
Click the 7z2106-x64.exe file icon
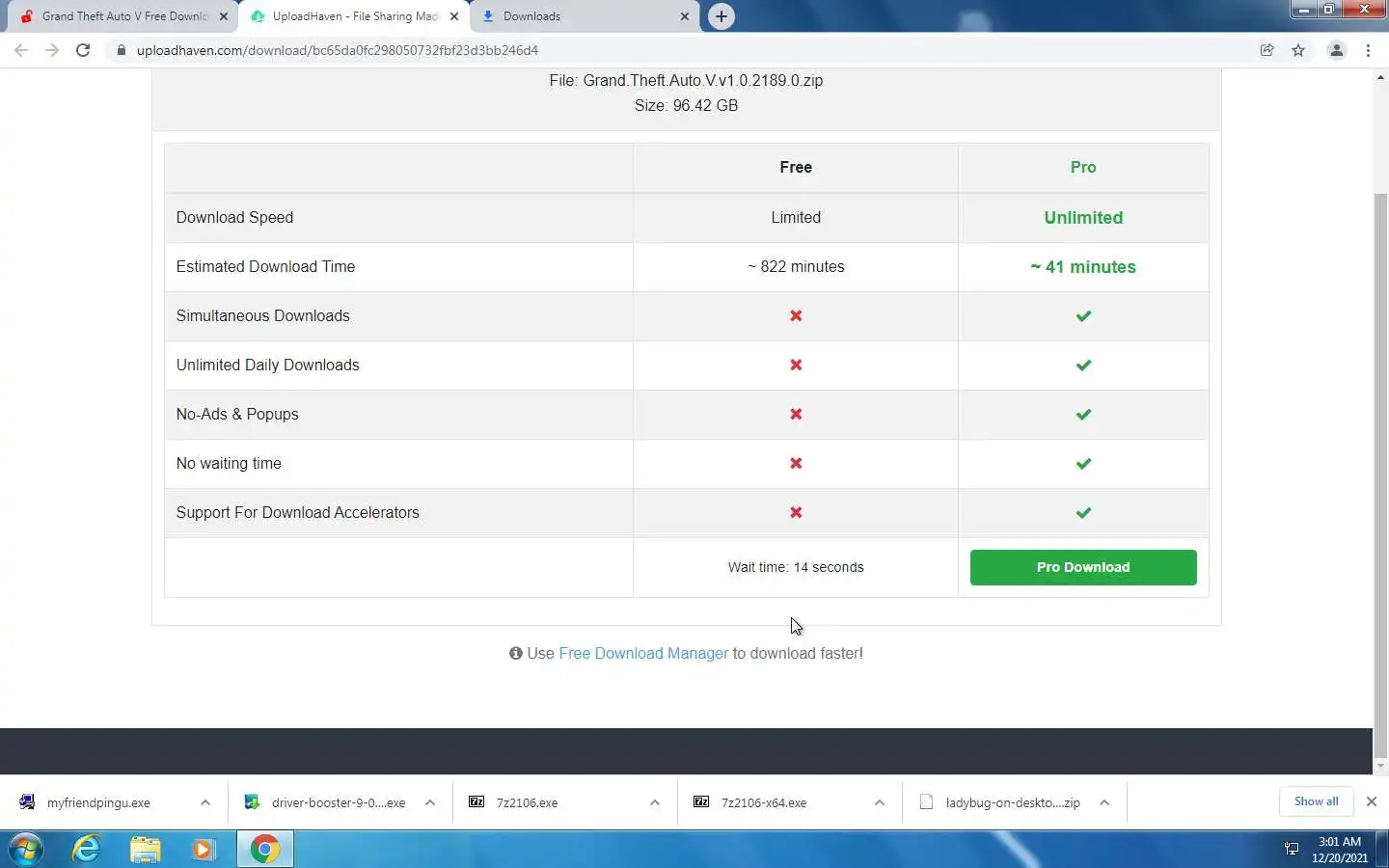701,801
